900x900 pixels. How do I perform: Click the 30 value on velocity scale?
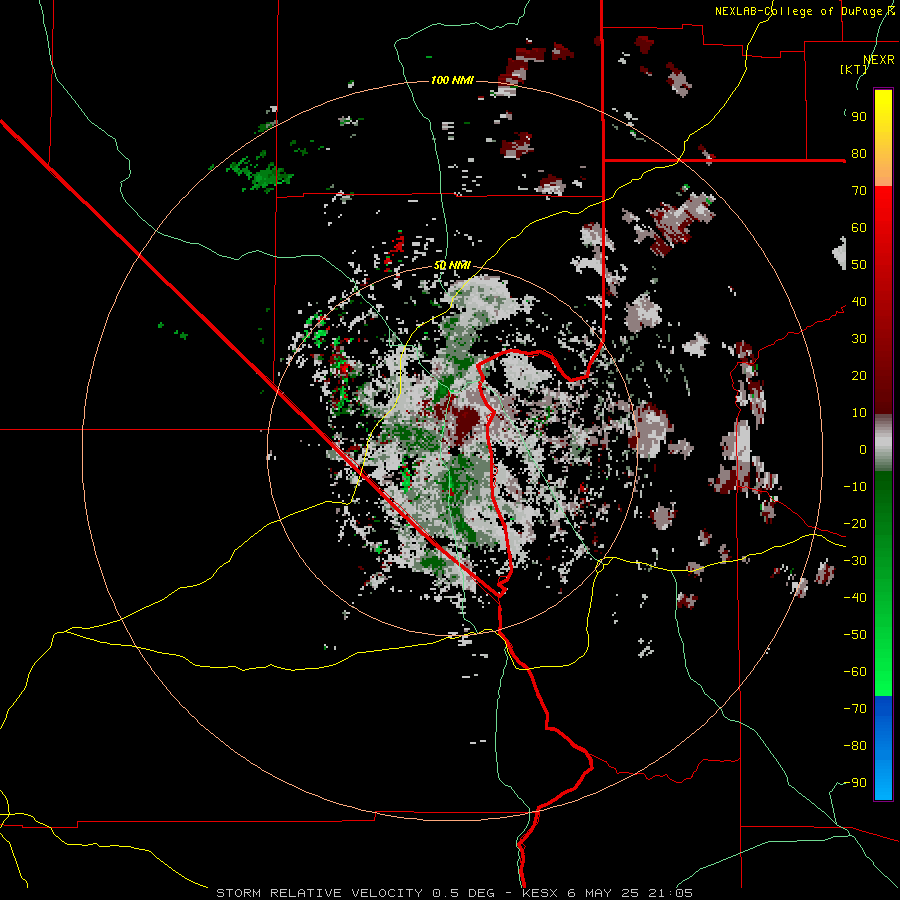tap(859, 339)
